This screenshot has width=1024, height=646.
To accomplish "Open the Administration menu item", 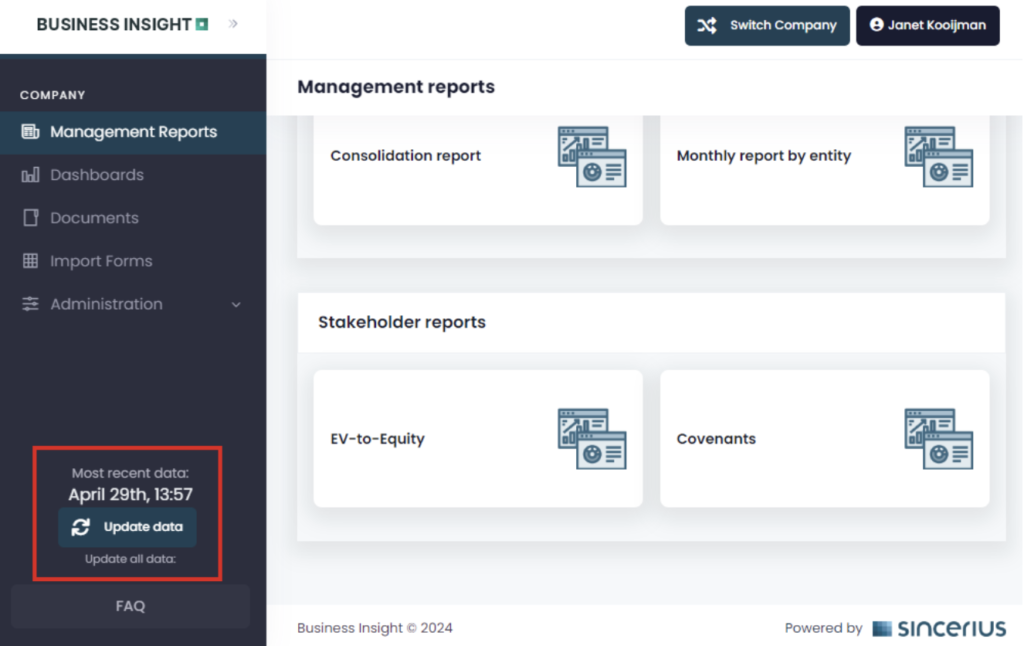I will 133,304.
